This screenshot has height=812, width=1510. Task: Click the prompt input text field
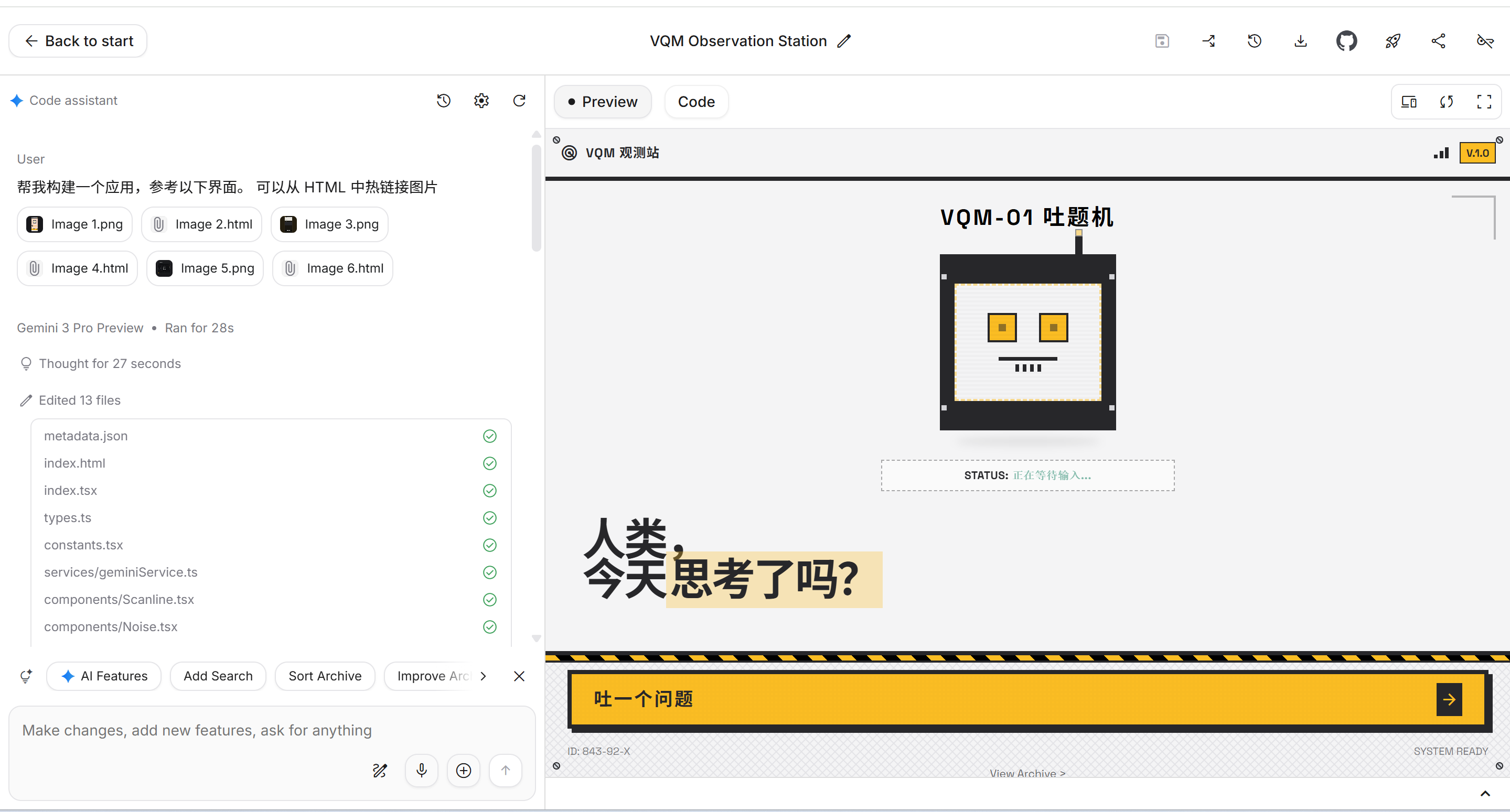coord(196,730)
